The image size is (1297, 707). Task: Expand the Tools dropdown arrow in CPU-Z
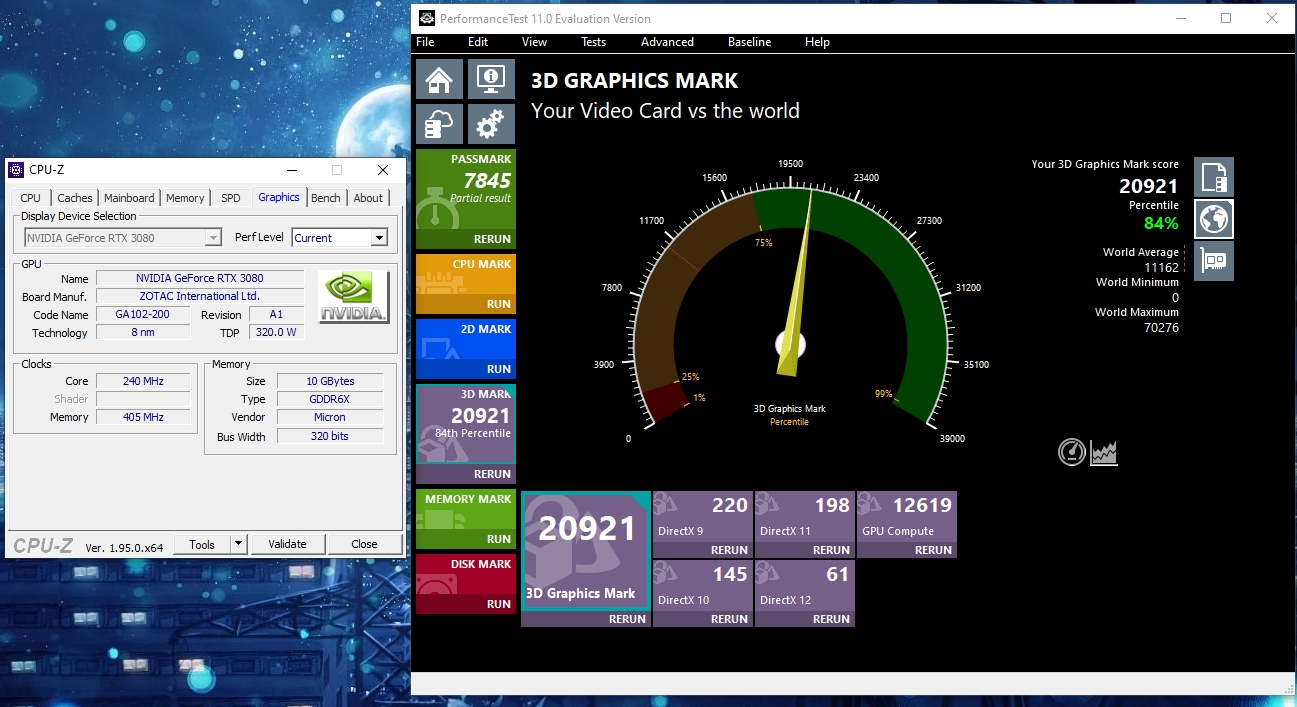tap(238, 544)
